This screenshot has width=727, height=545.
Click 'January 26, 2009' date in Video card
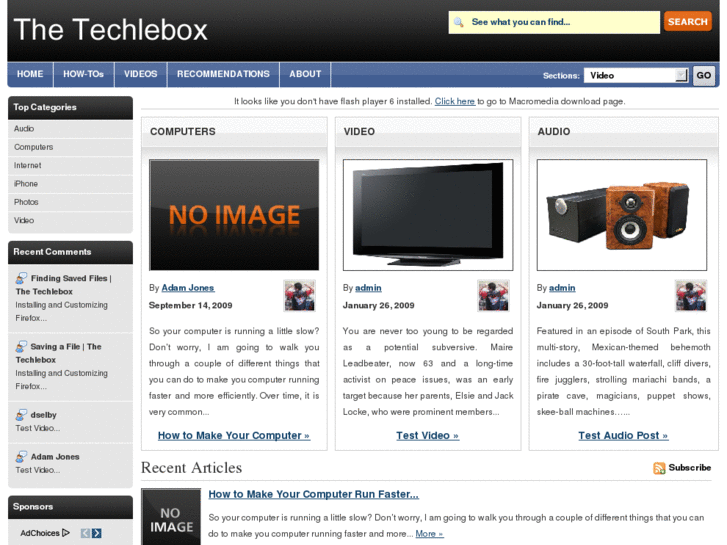pyautogui.click(x=378, y=305)
